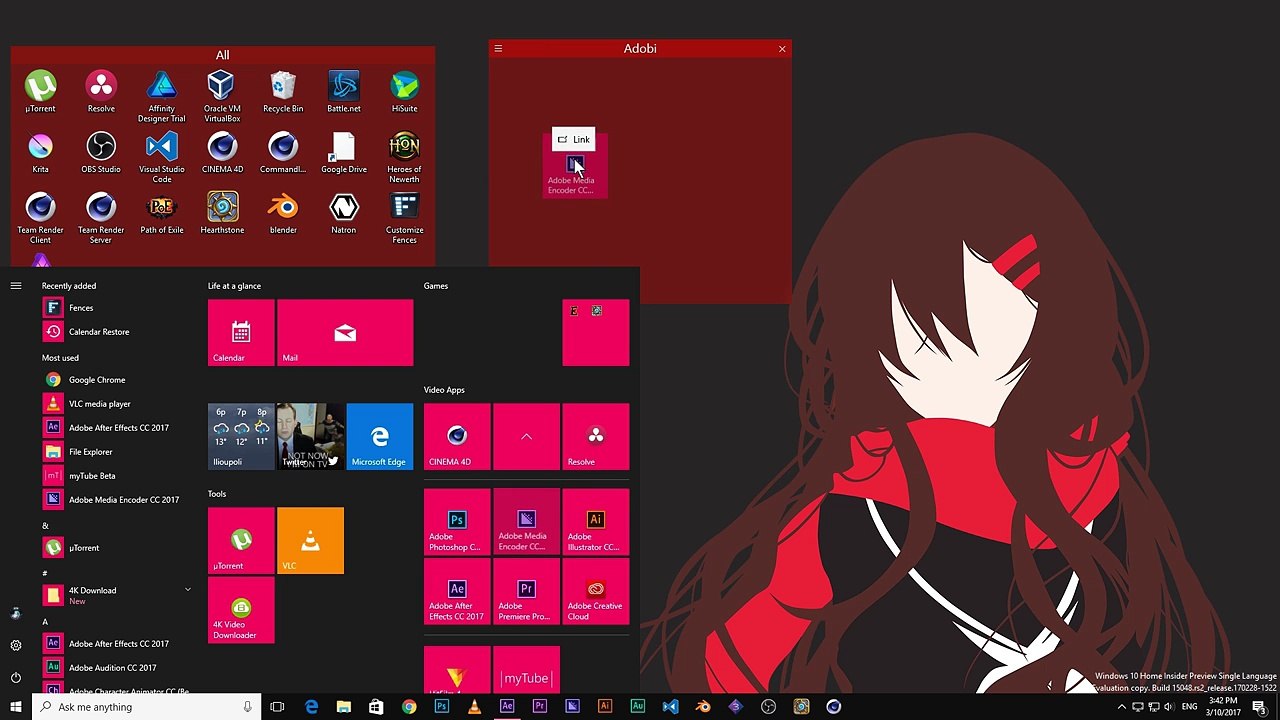
Task: Open the Microsoft Edge tile
Action: [x=379, y=436]
